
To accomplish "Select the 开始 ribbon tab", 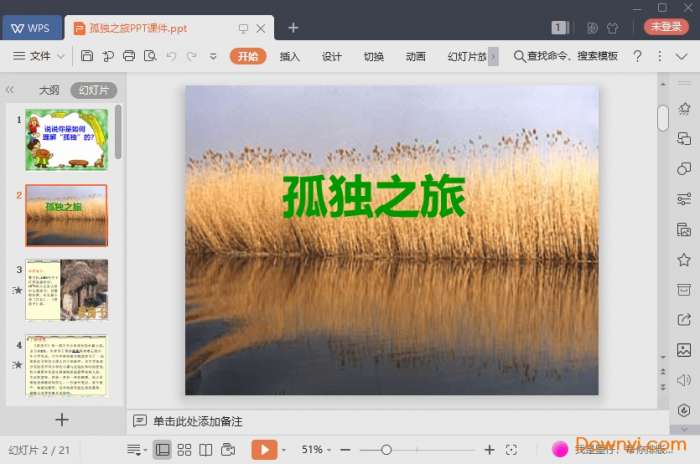I will 248,56.
